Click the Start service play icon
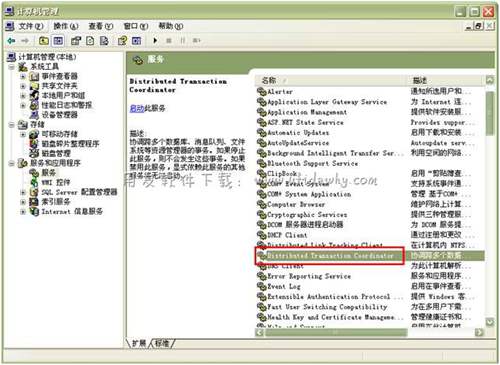Screen dimensions: 500x365 (x=155, y=41)
